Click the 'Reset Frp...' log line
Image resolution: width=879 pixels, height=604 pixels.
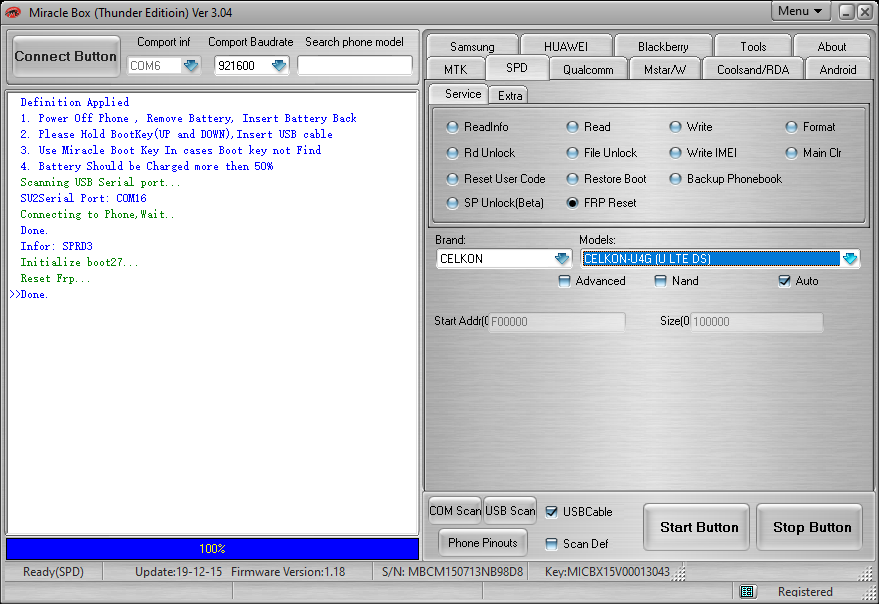pos(55,278)
